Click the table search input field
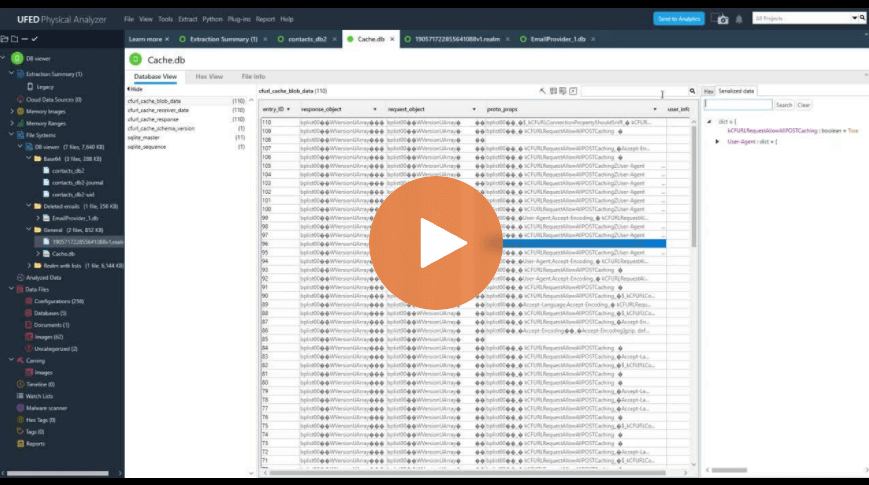Viewport: 869px width, 485px height. [x=635, y=91]
